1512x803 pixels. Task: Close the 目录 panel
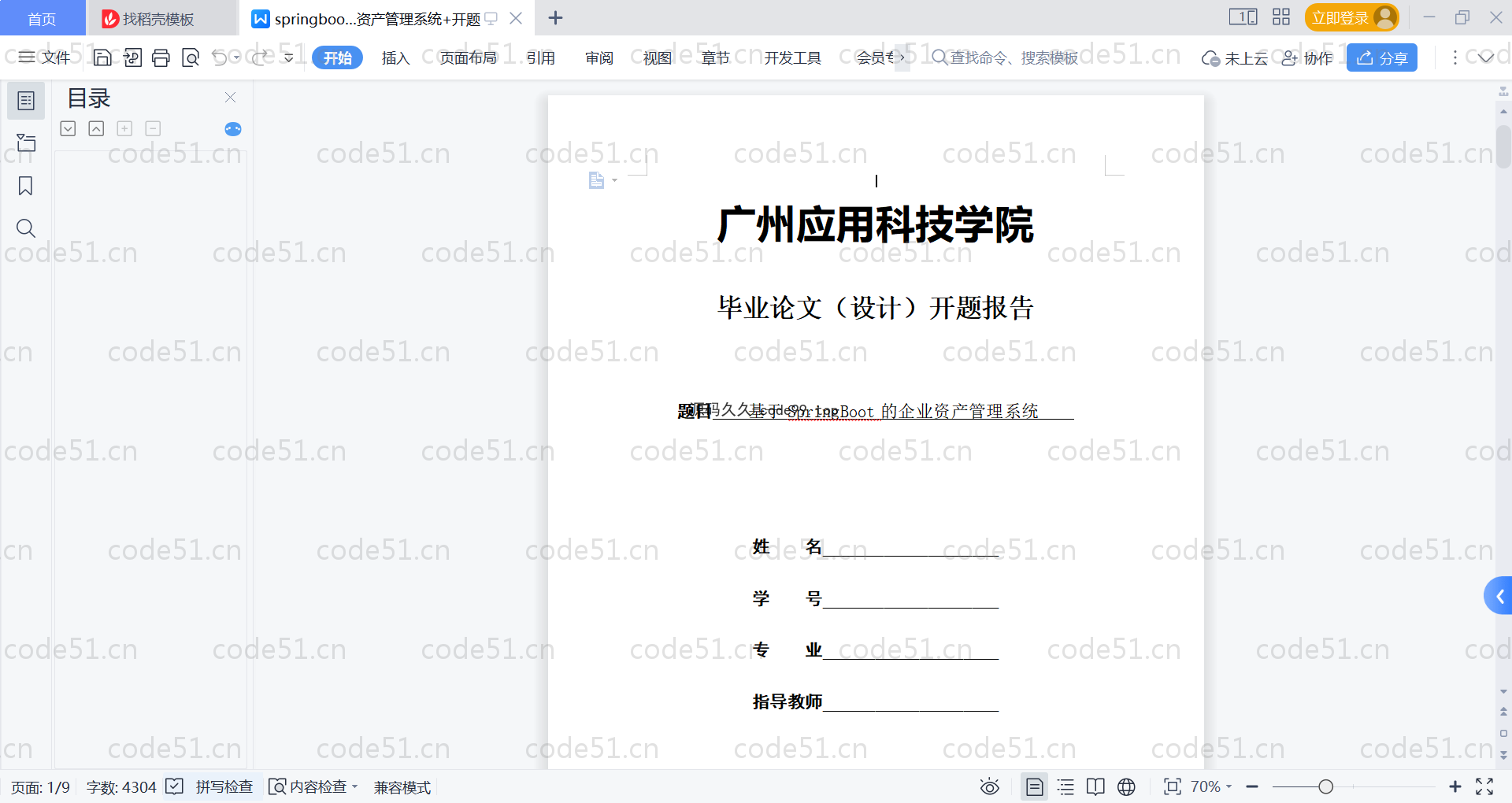point(230,97)
